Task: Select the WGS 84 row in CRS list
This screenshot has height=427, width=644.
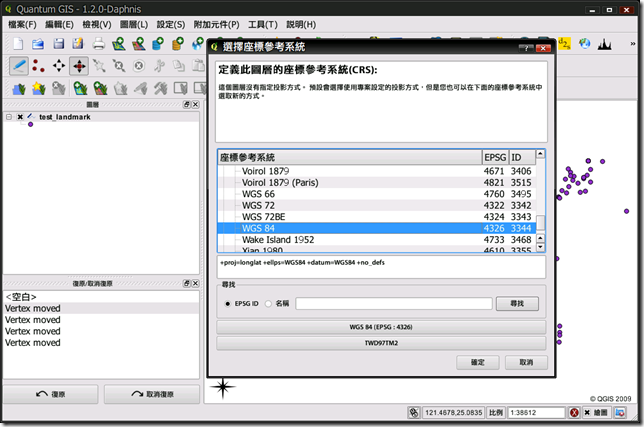Action: [377, 228]
